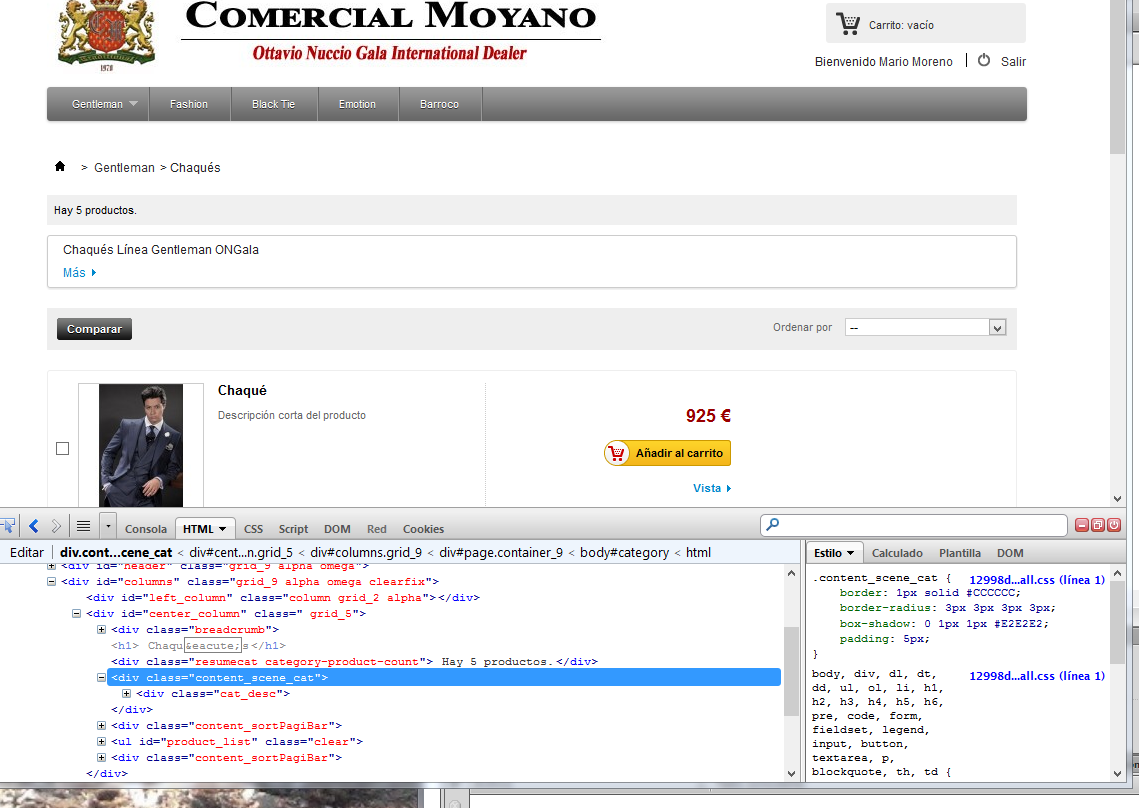The image size is (1139, 808).
Task: Click cart icon on Añadir al carrito
Action: (617, 453)
